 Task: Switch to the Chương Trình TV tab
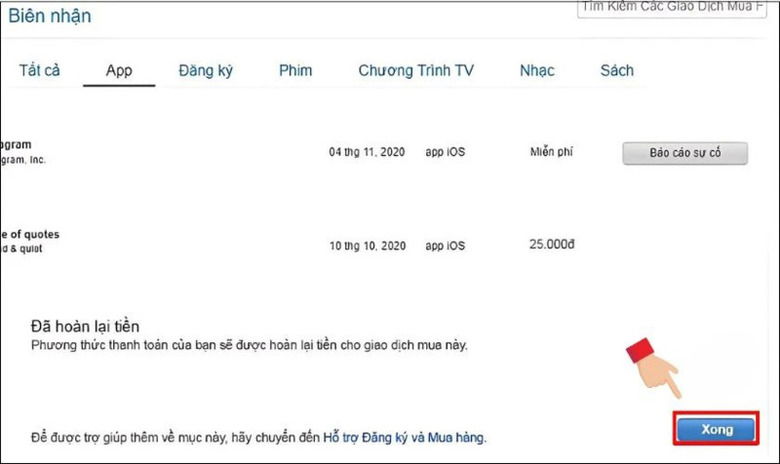[x=416, y=70]
